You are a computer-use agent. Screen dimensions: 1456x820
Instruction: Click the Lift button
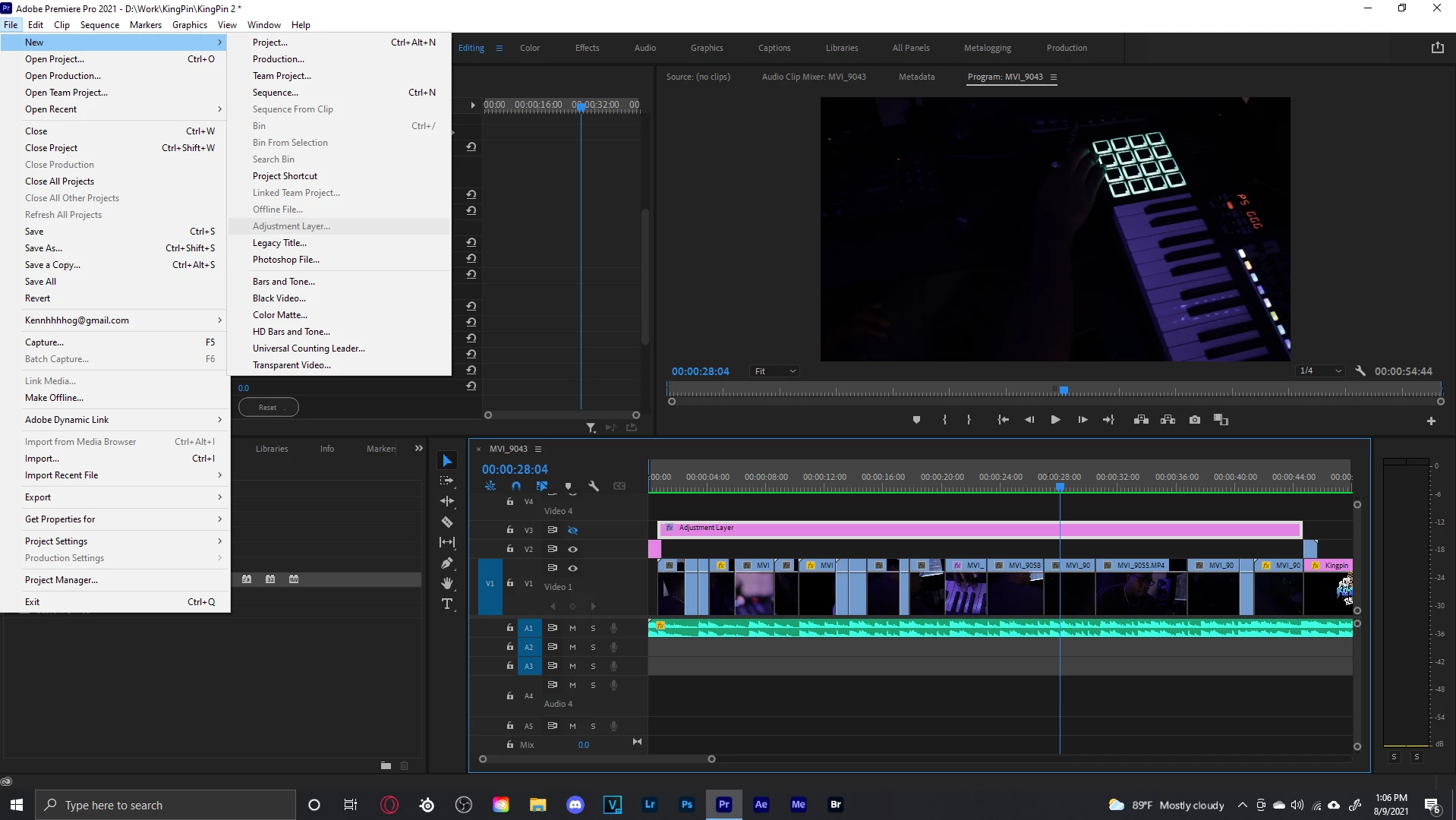tap(1141, 420)
